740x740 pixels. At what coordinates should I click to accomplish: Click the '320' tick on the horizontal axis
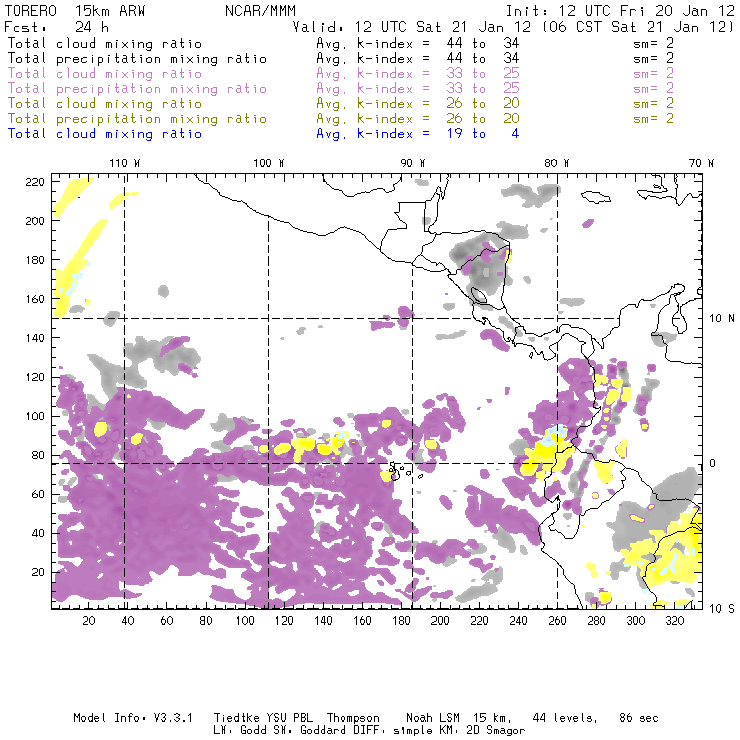(x=674, y=621)
